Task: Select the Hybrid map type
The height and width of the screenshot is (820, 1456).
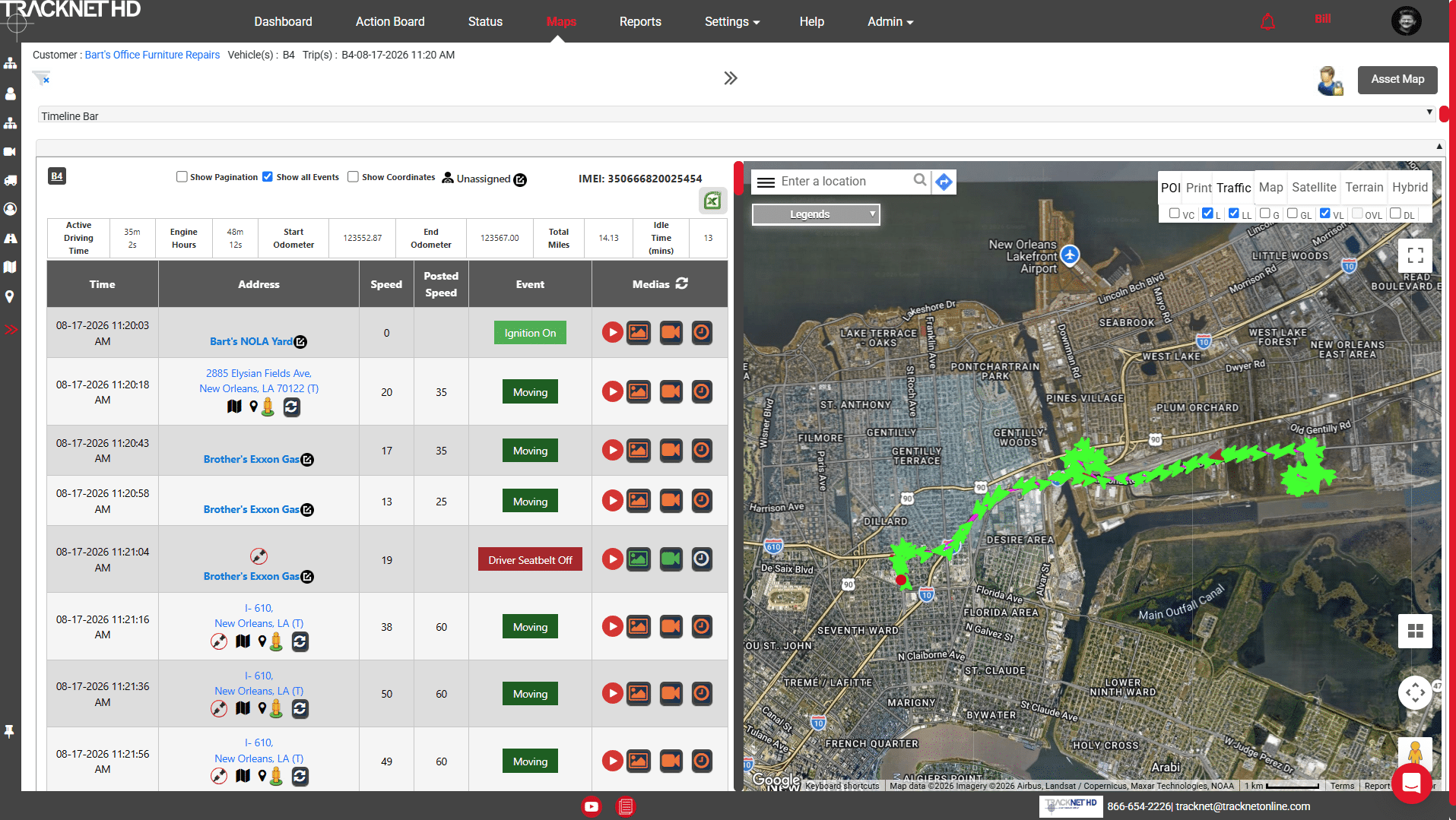Action: [x=1410, y=188]
